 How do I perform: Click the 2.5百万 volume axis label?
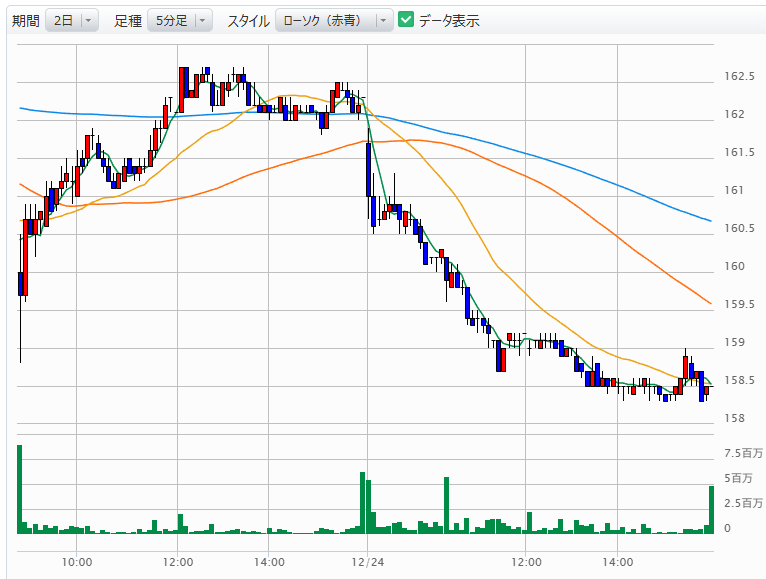tap(744, 502)
